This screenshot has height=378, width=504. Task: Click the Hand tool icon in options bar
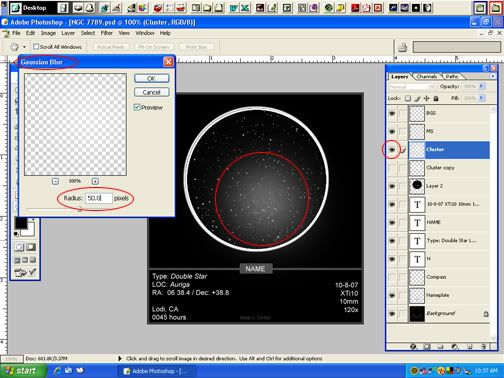click(x=14, y=47)
